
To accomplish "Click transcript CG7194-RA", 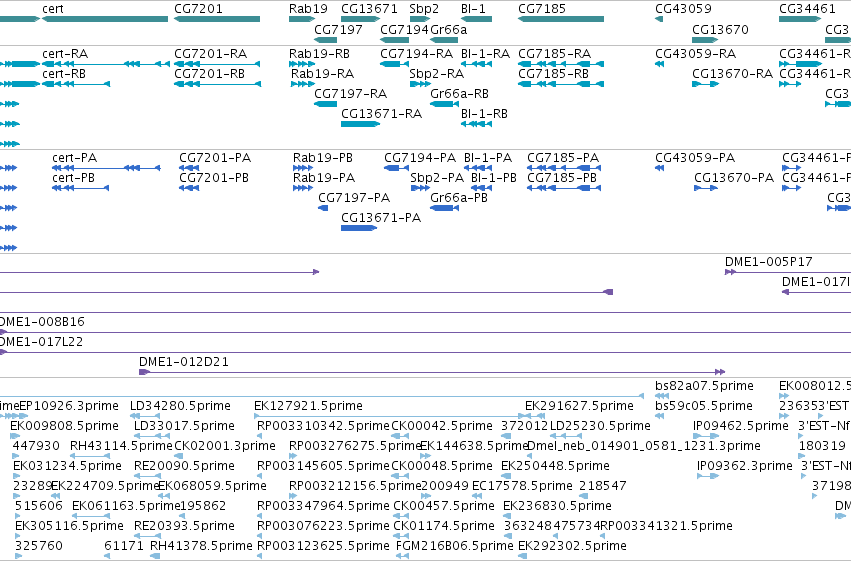I will coord(416,54).
